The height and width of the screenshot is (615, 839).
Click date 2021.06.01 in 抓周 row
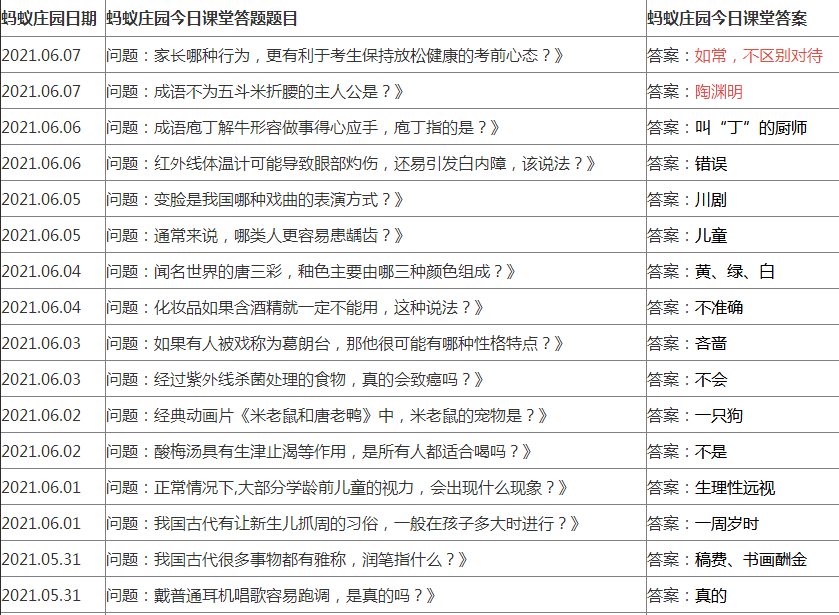tap(41, 523)
